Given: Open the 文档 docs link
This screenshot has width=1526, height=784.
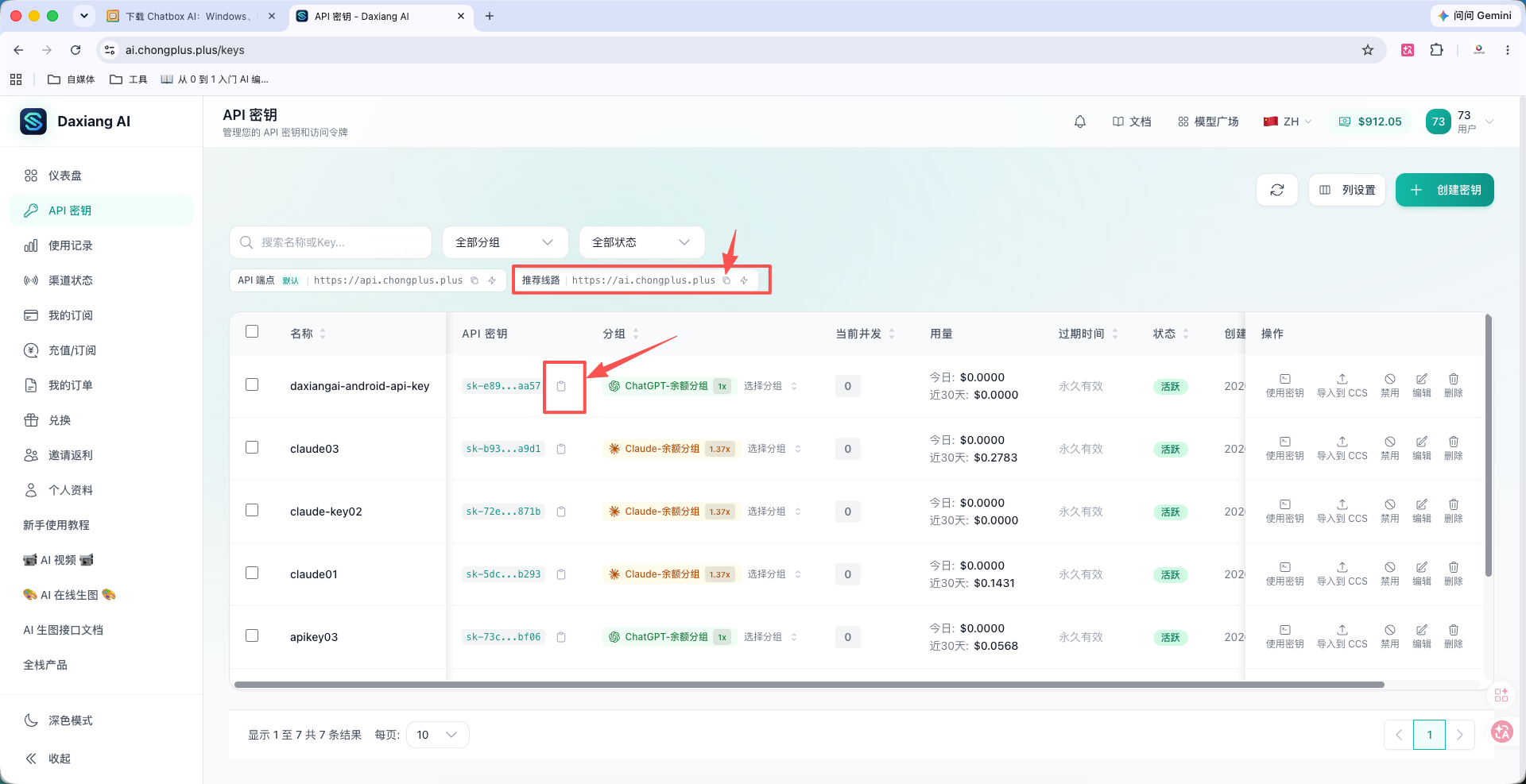Looking at the screenshot, I should (x=1132, y=122).
